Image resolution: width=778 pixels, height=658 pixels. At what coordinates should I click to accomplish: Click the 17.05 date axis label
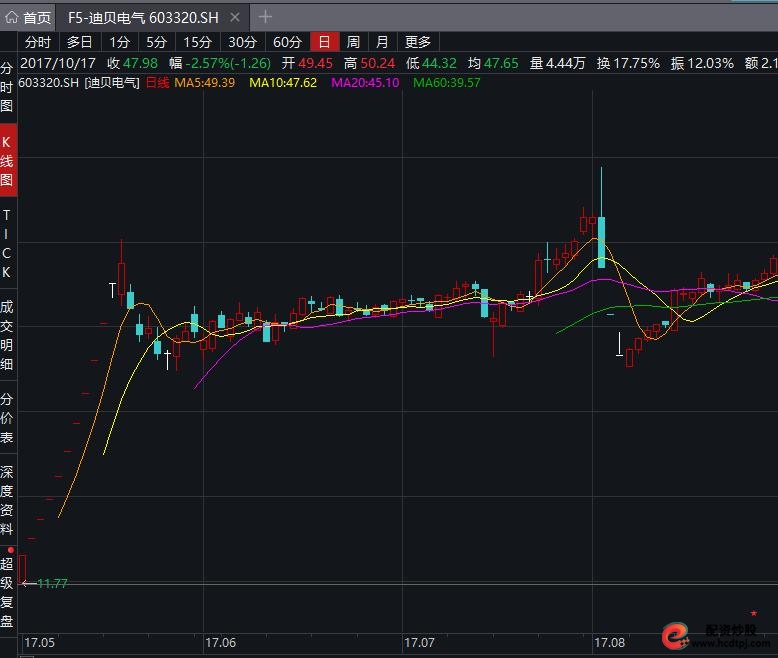coord(40,643)
